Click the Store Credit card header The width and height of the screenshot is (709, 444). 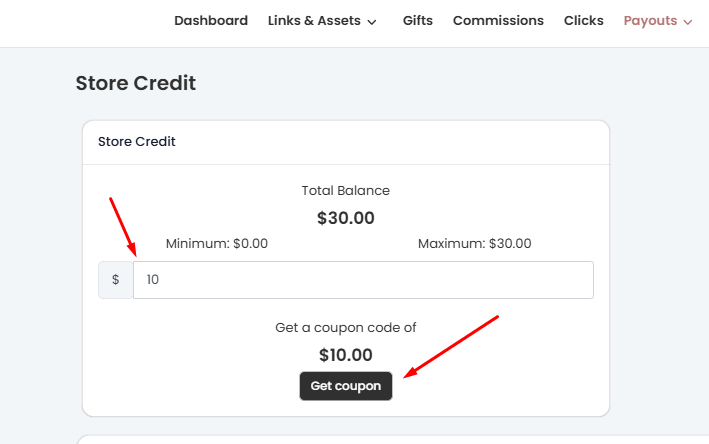coord(137,142)
